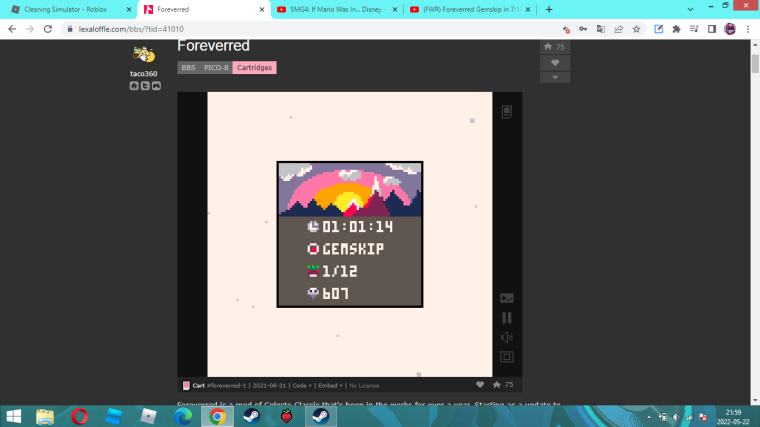Click taco360's avatar image
Viewport: 760px width, 427px height.
(143, 54)
